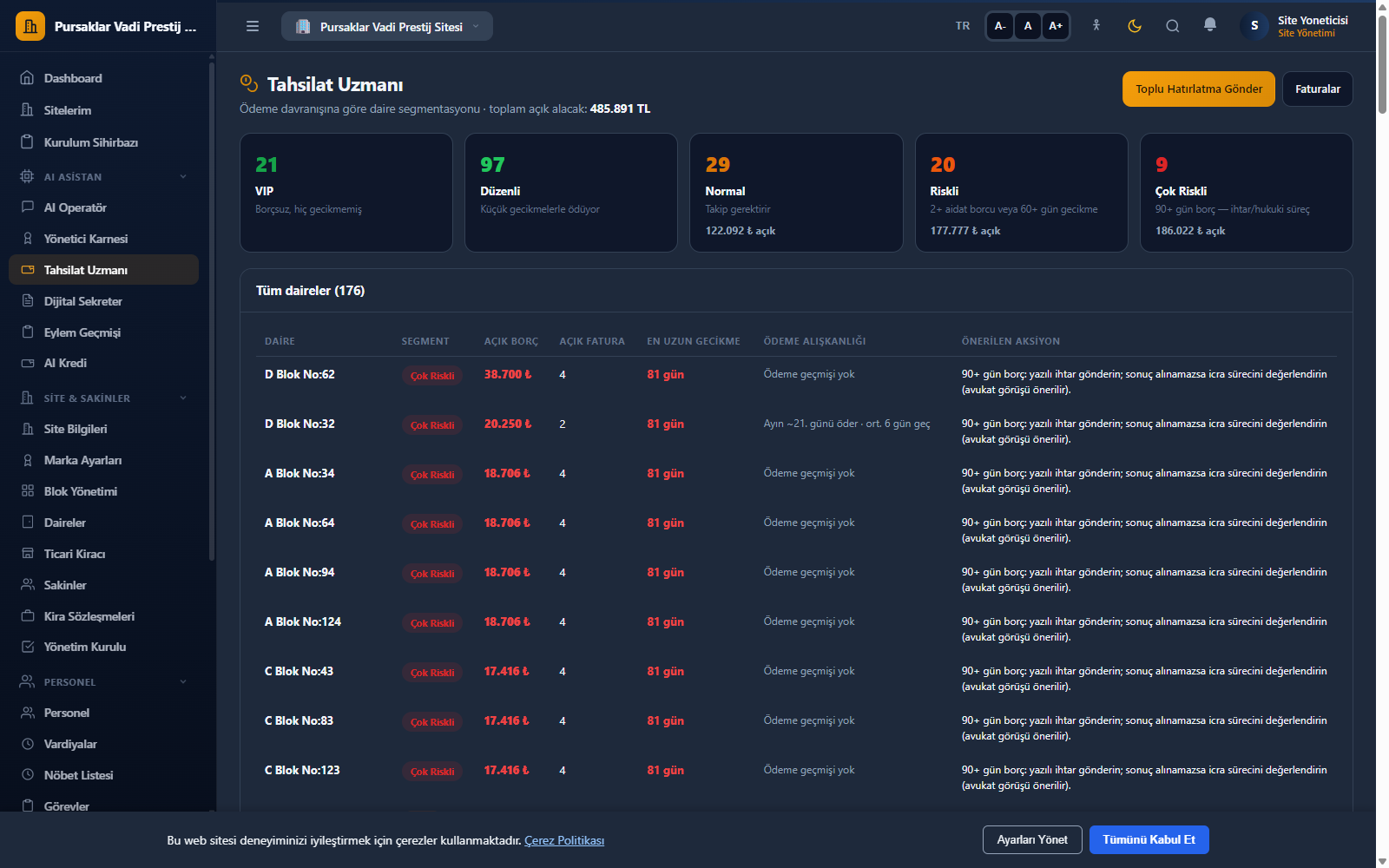Open Tahsilat Uzmanı from sidebar
The image size is (1389, 868).
(x=103, y=270)
